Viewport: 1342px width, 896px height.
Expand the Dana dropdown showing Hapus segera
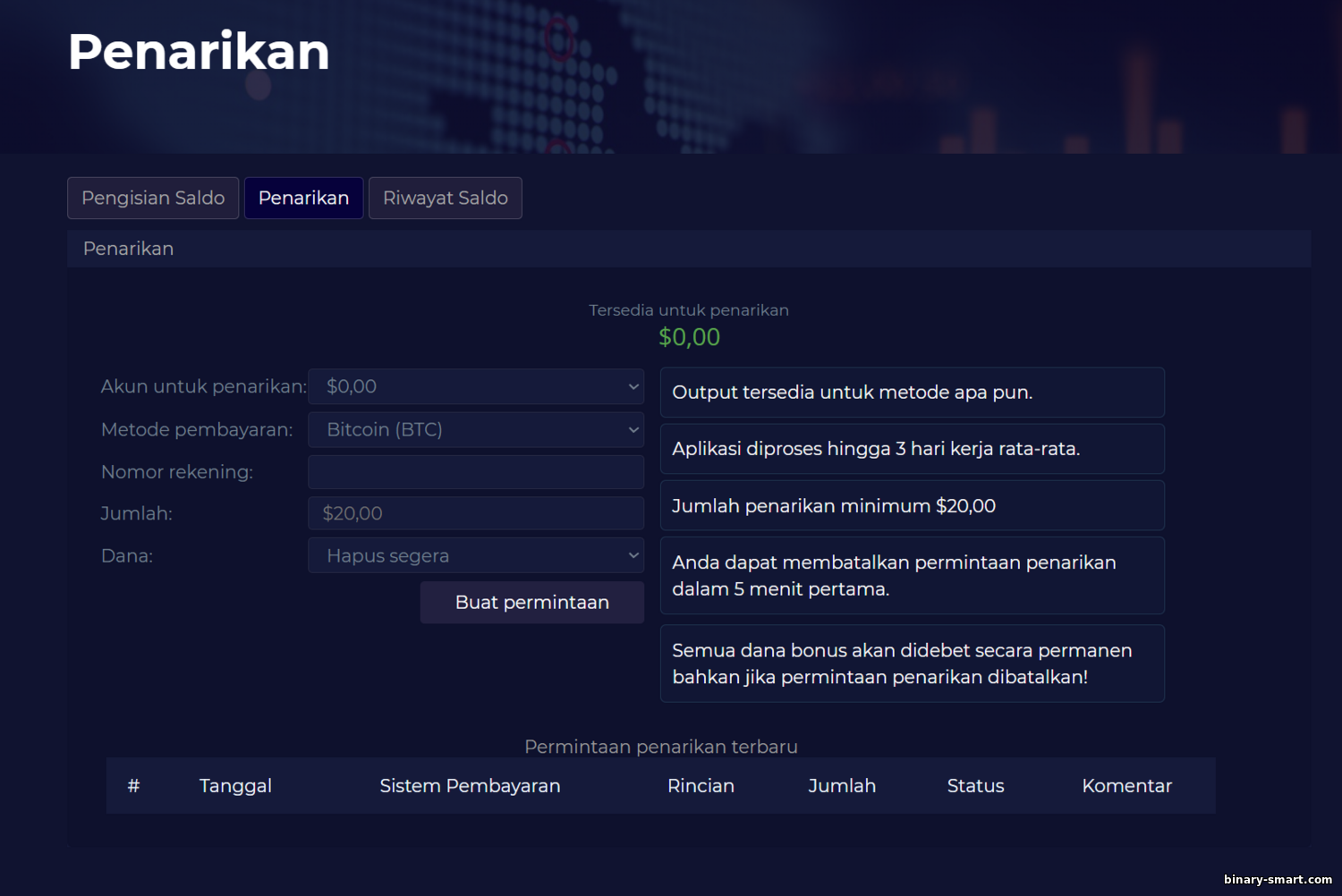click(476, 555)
